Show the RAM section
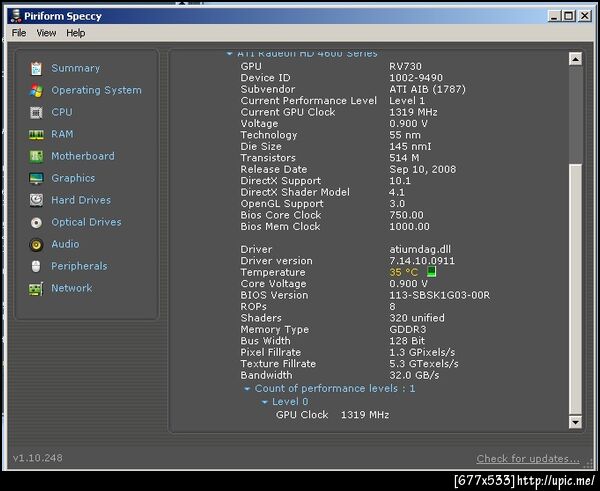Image resolution: width=600 pixels, height=491 pixels. click(x=62, y=134)
